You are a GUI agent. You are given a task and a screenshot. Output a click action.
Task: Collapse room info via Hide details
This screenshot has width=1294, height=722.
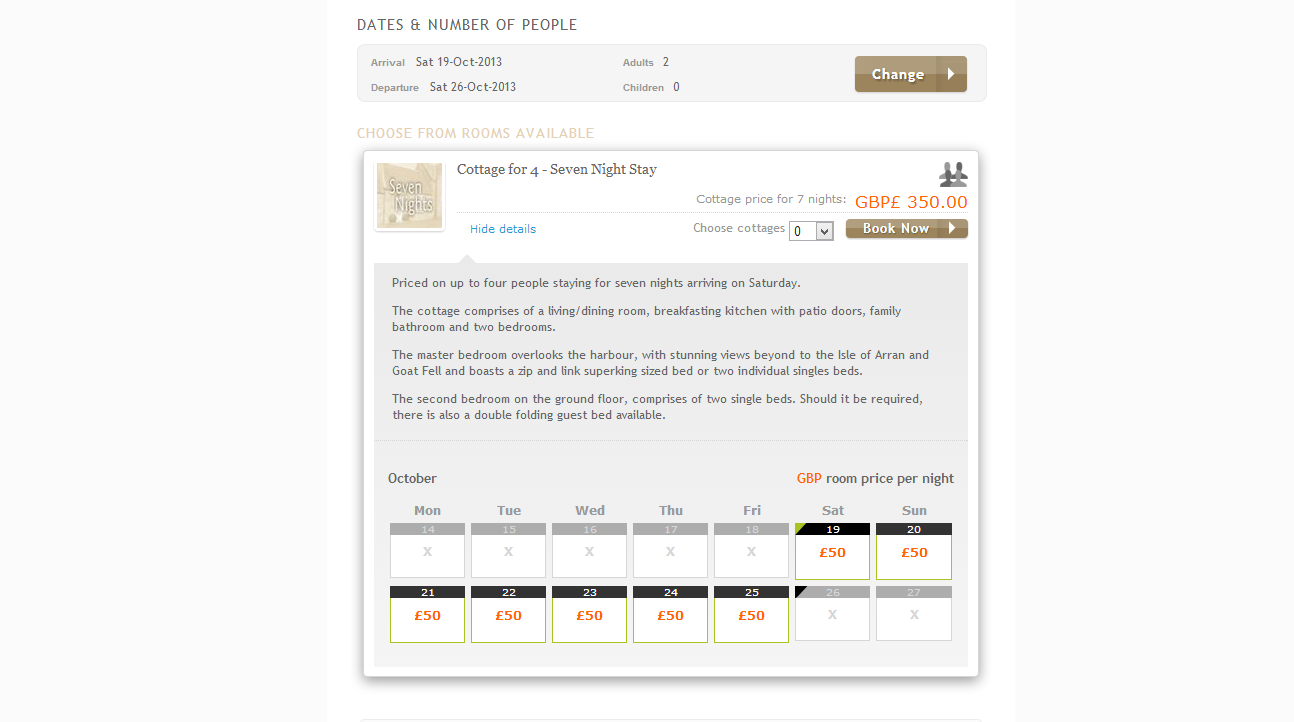coord(503,229)
